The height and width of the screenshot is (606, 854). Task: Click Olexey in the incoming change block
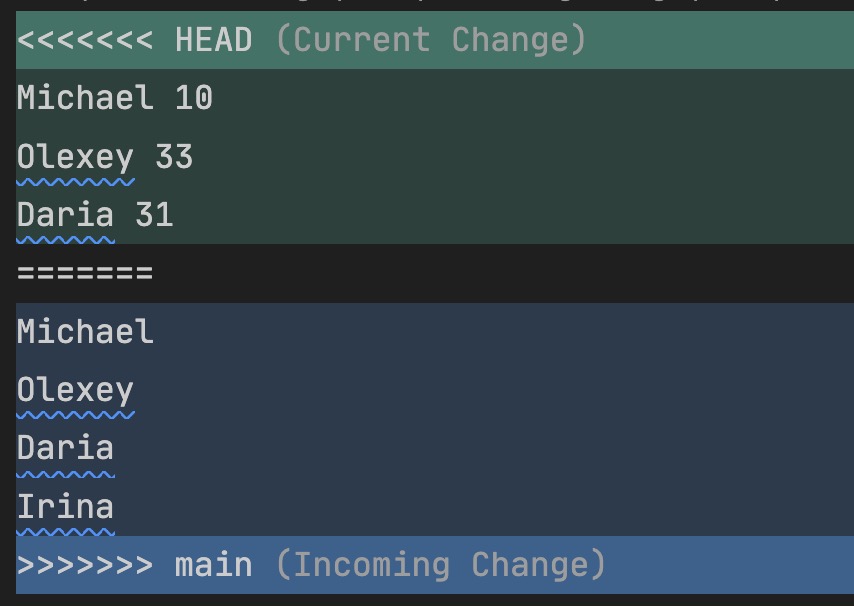(75, 389)
